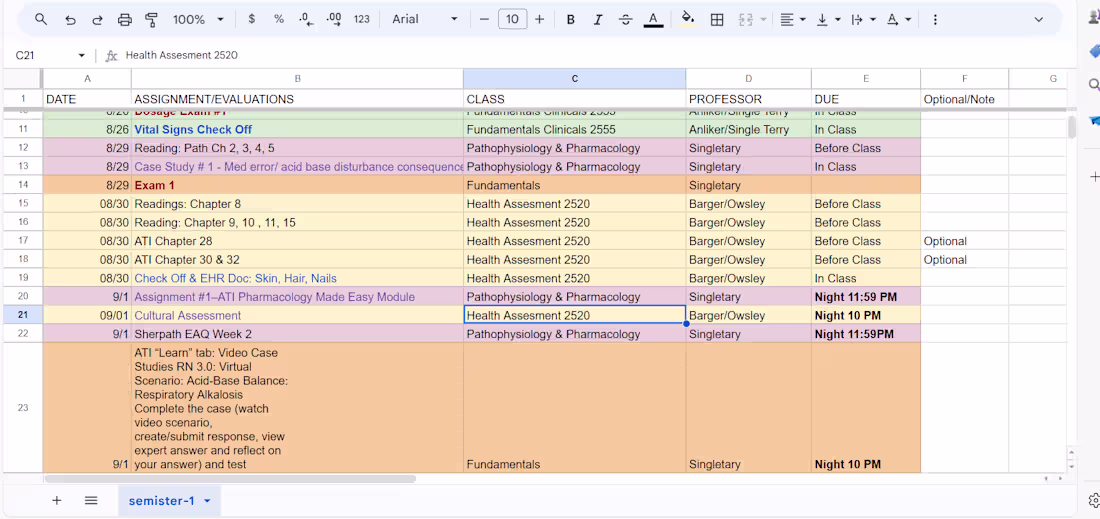Viewport: 1100px width, 519px height.
Task: Click the font size field showing 10
Action: 512,20
